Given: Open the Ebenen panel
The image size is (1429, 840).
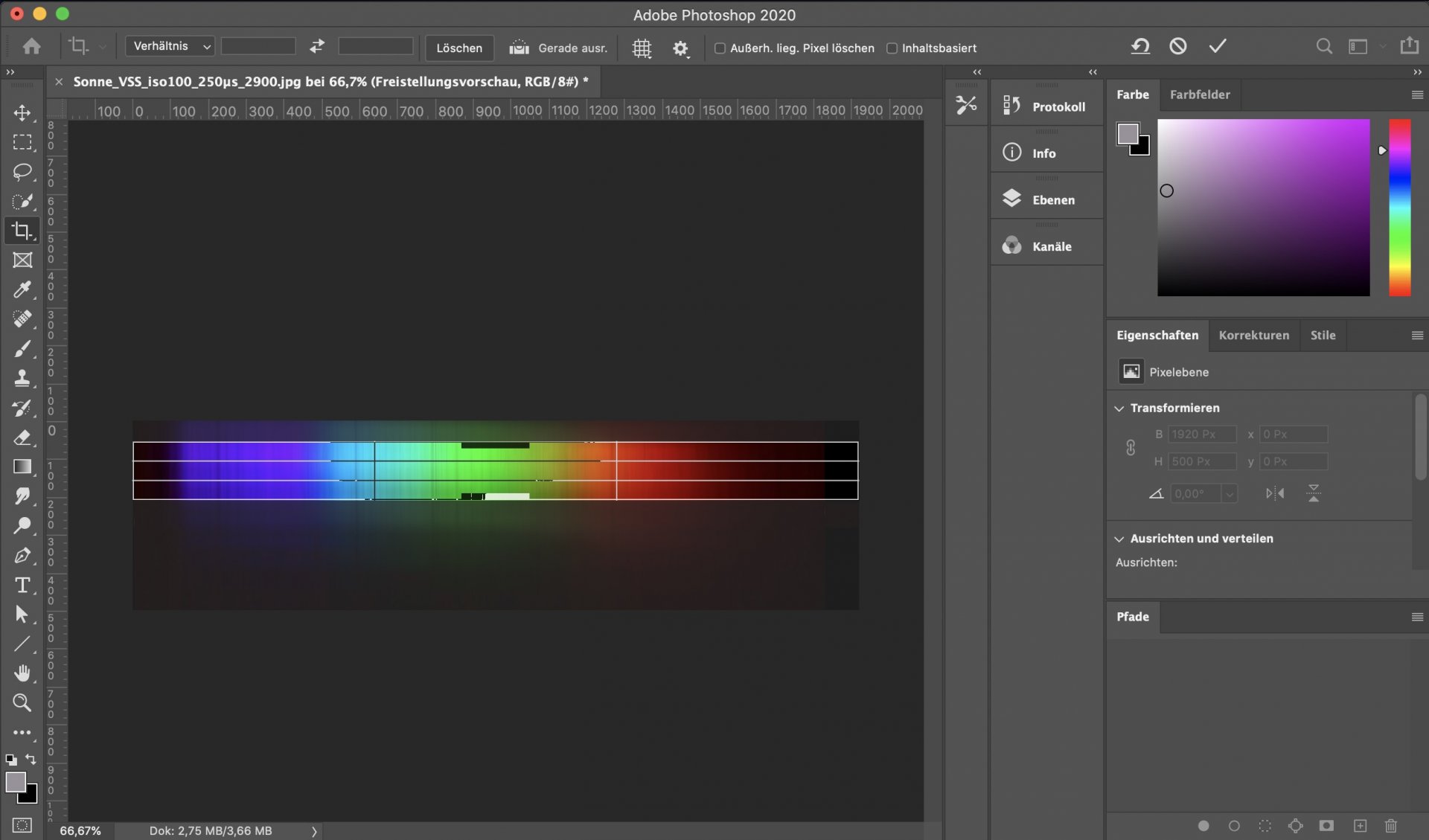Looking at the screenshot, I should [x=1046, y=199].
